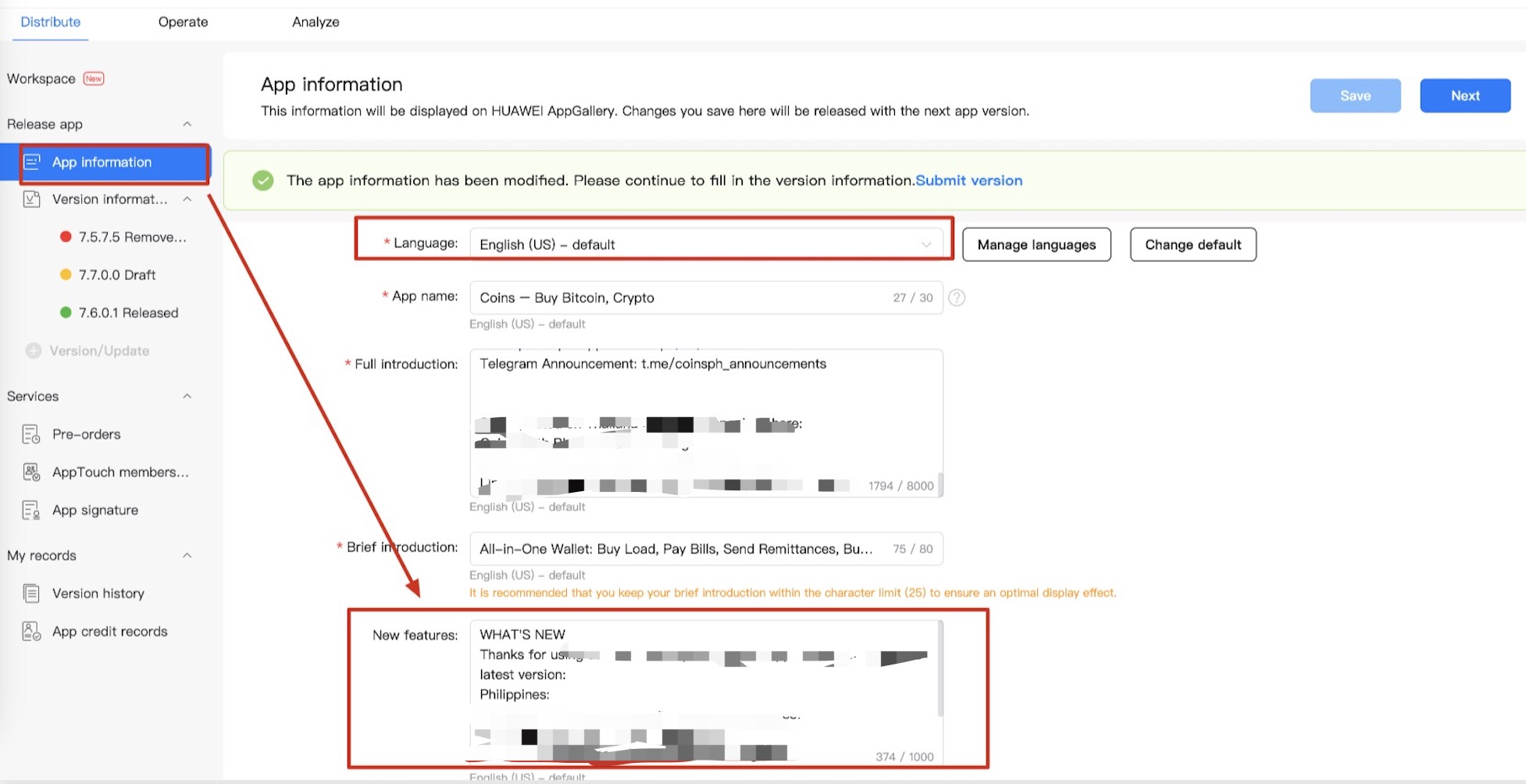
Task: Click the Next button
Action: tap(1465, 95)
